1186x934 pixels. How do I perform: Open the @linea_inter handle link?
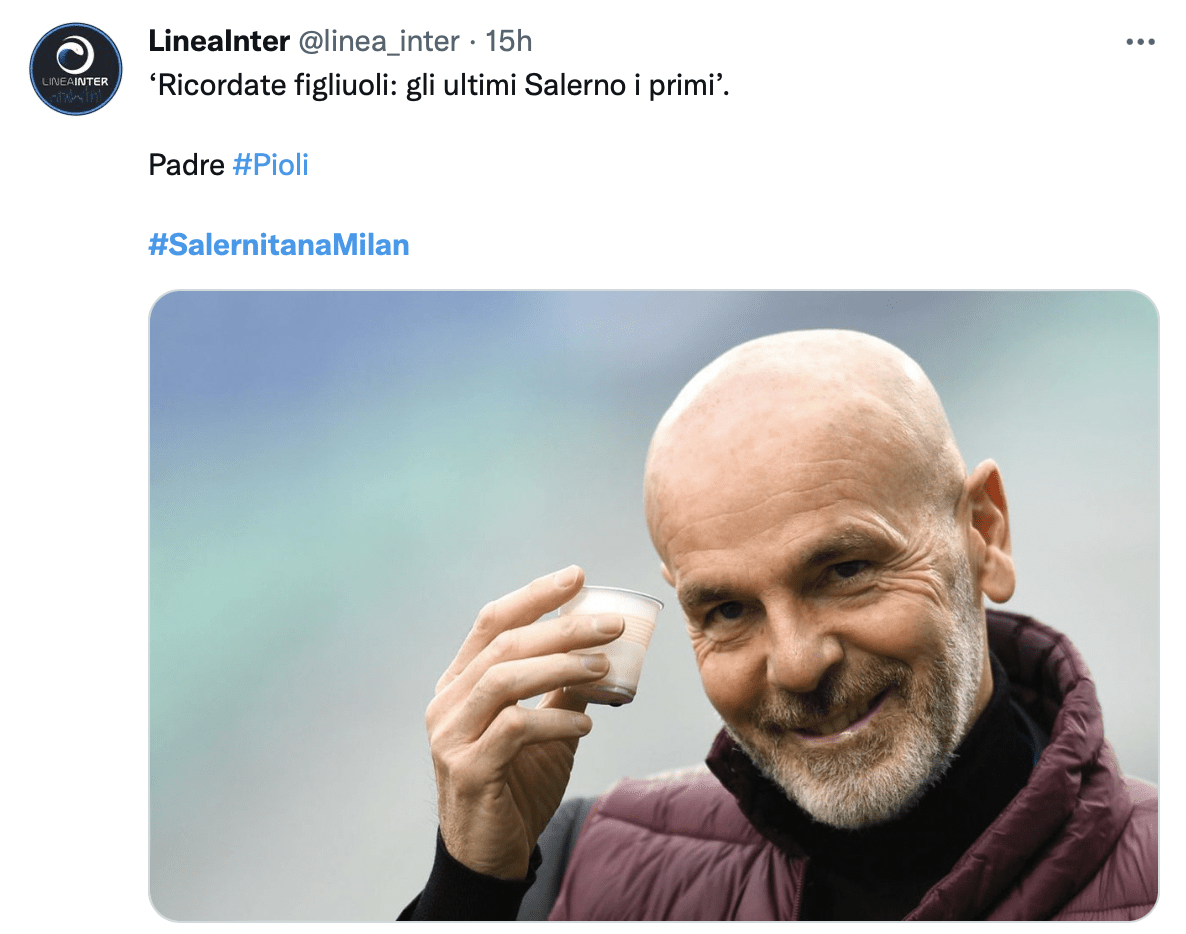click(x=379, y=41)
